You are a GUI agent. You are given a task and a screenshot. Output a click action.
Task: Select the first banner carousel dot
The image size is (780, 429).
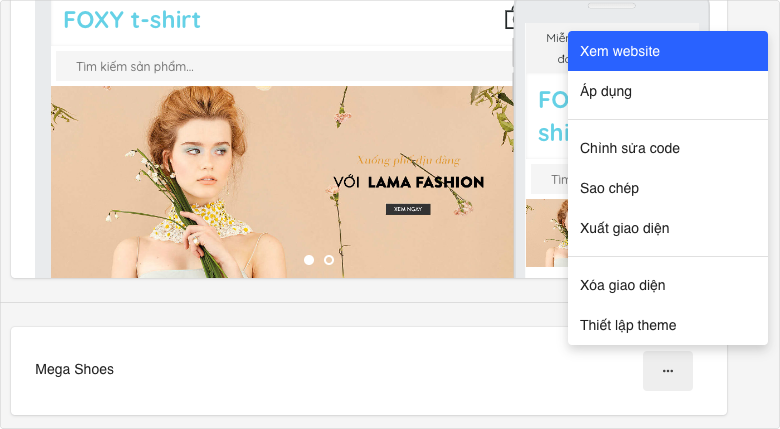click(x=309, y=260)
